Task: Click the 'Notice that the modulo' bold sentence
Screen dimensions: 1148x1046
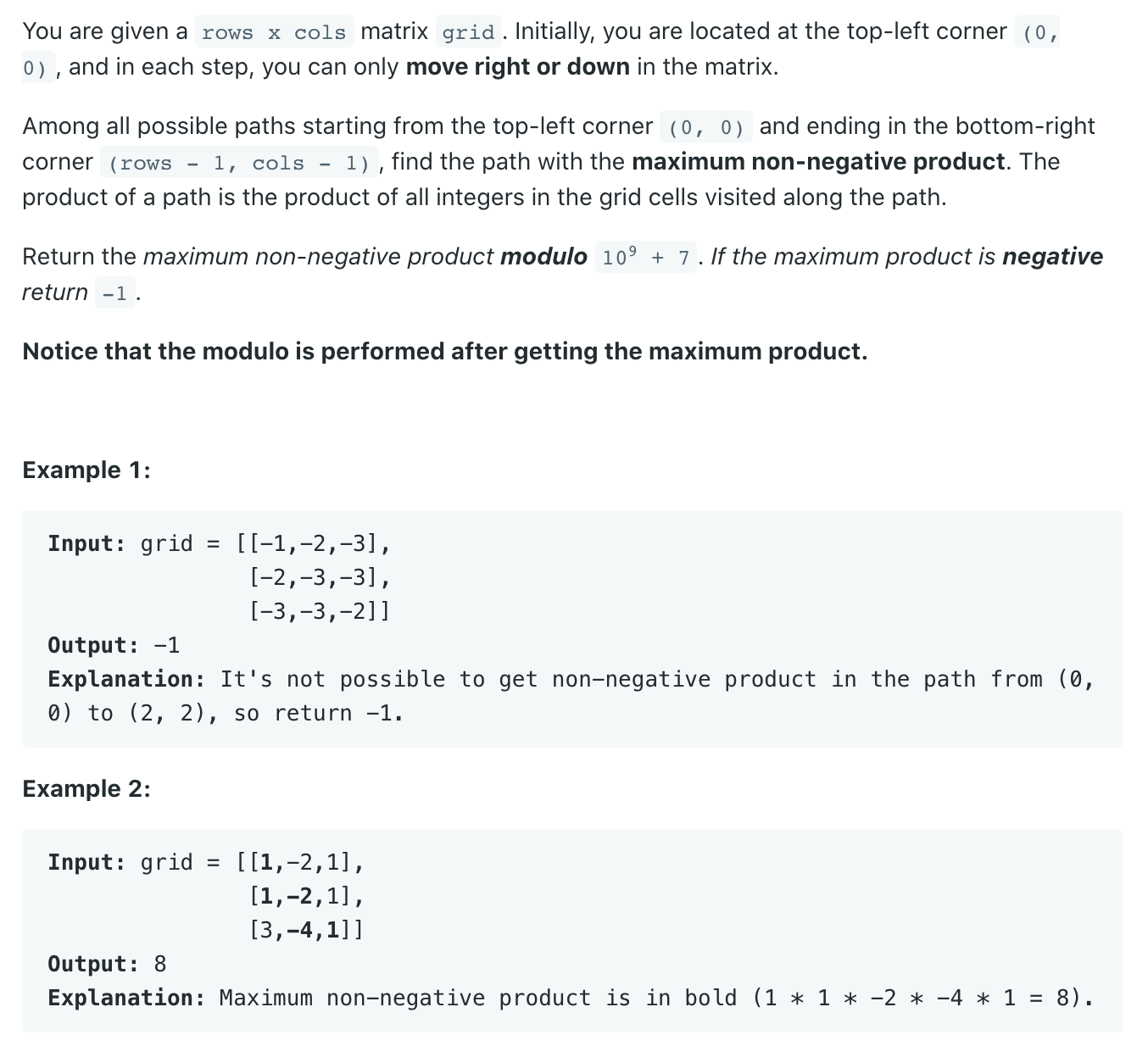Action: click(445, 351)
